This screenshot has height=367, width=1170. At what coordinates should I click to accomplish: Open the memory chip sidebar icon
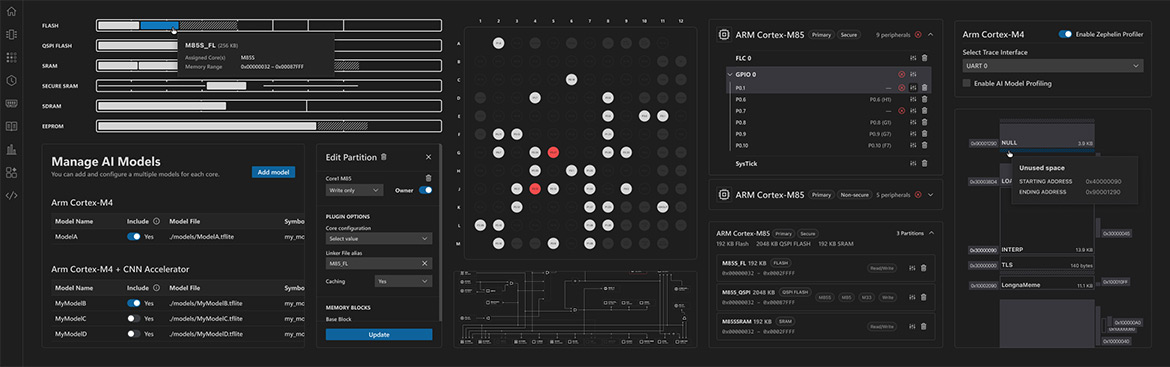[11, 103]
